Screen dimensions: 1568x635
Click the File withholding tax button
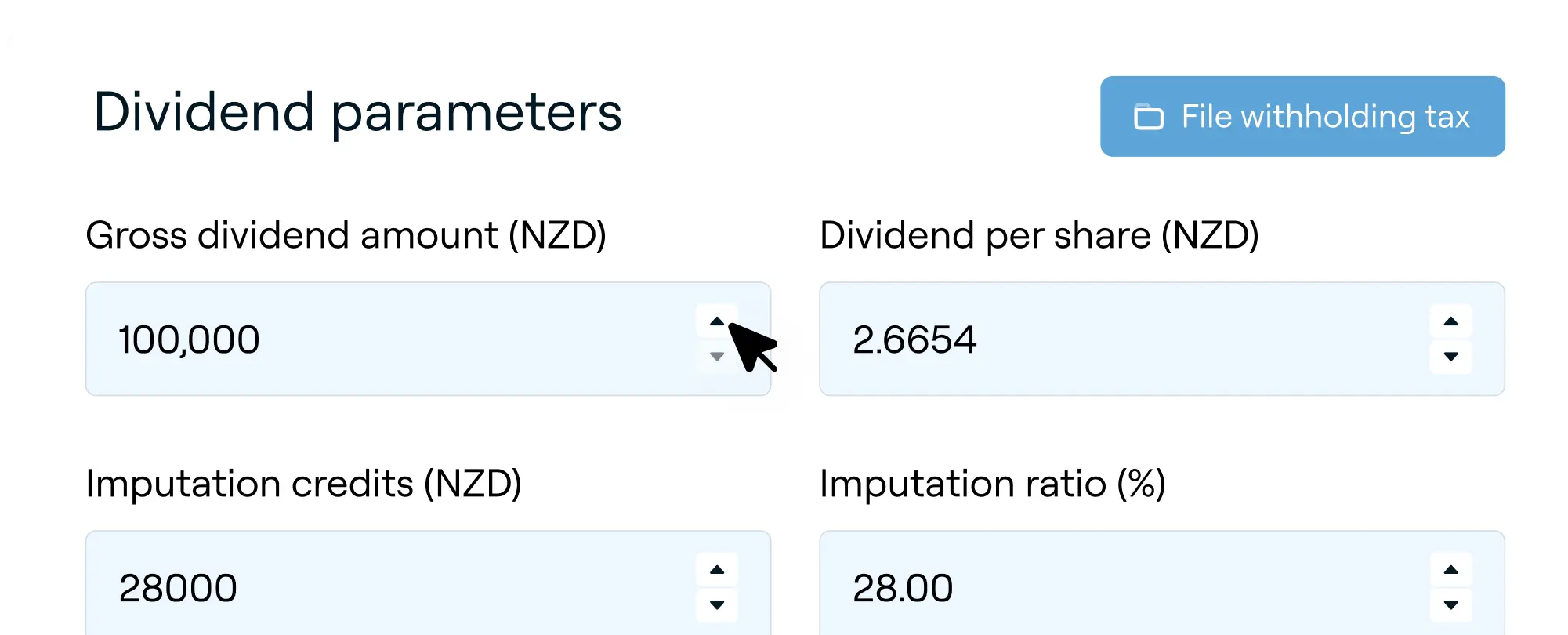[1302, 116]
